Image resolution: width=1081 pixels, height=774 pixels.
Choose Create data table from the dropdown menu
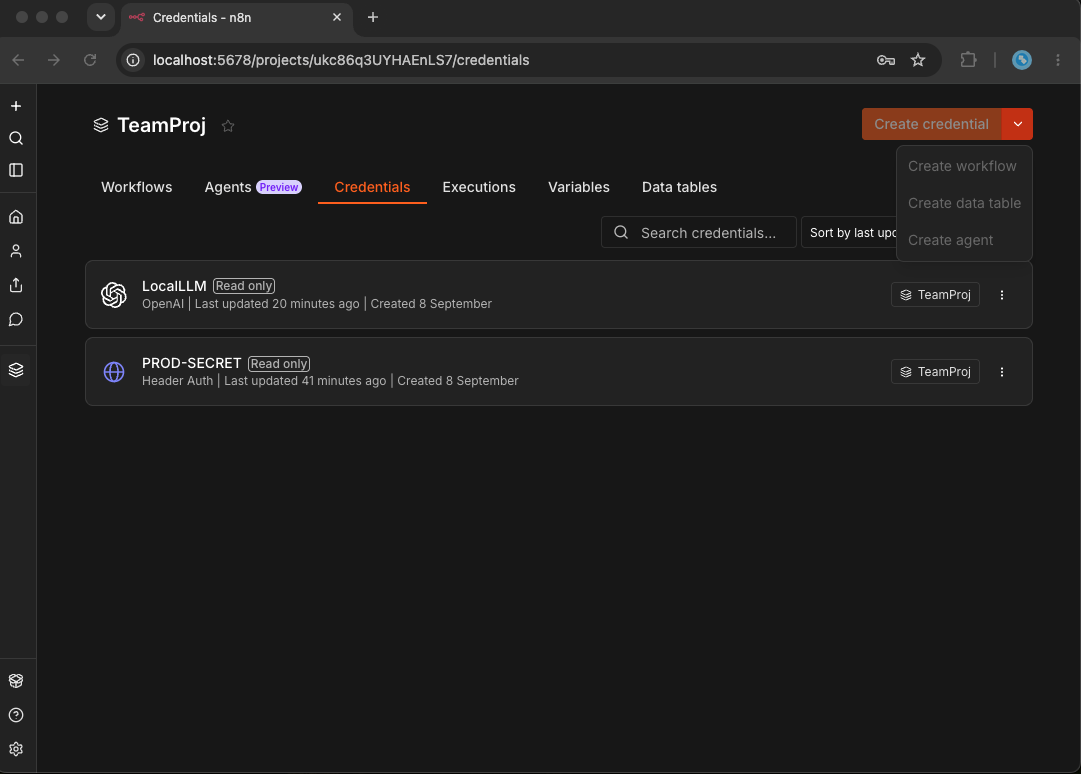[964, 203]
